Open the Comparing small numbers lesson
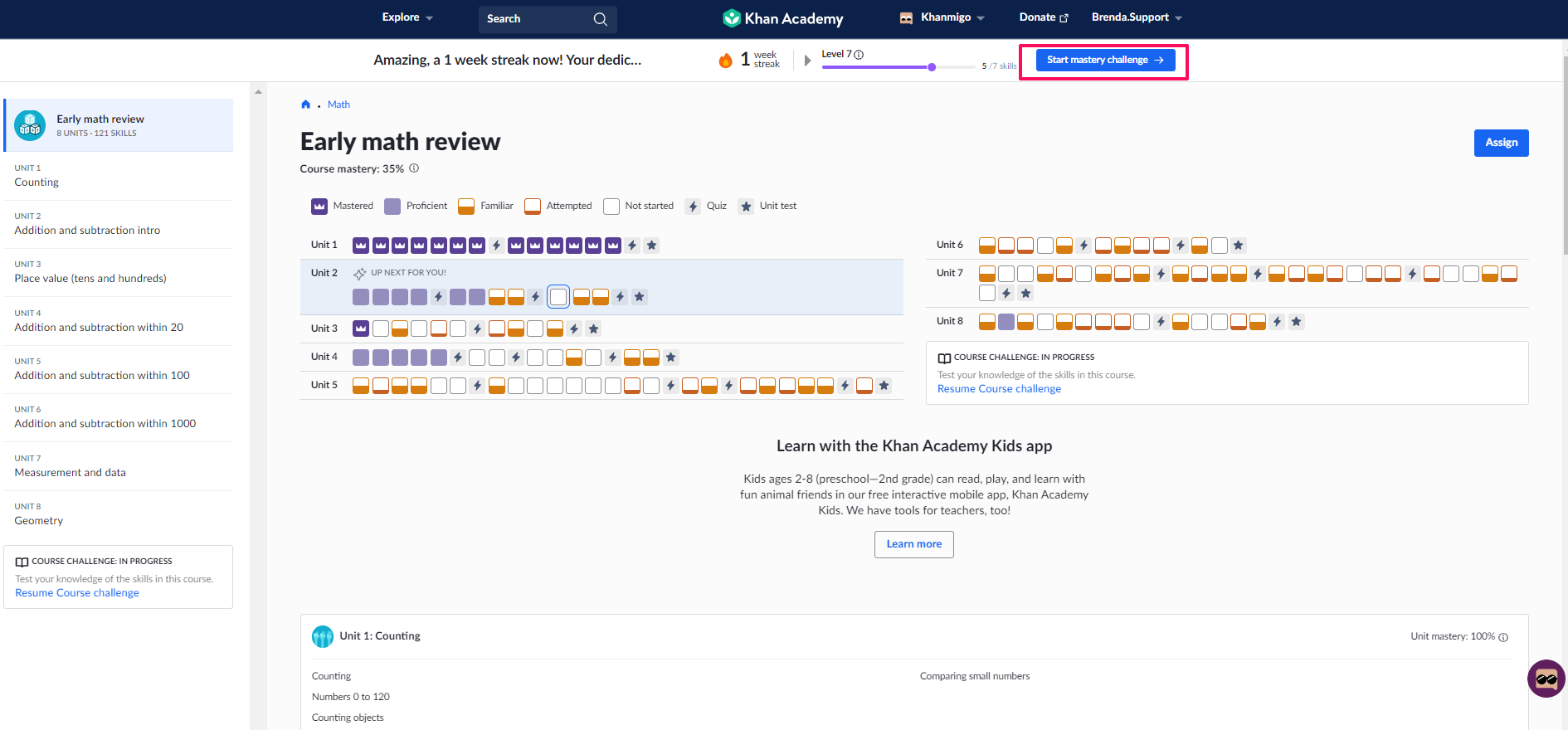Image resolution: width=1568 pixels, height=730 pixels. (x=975, y=676)
